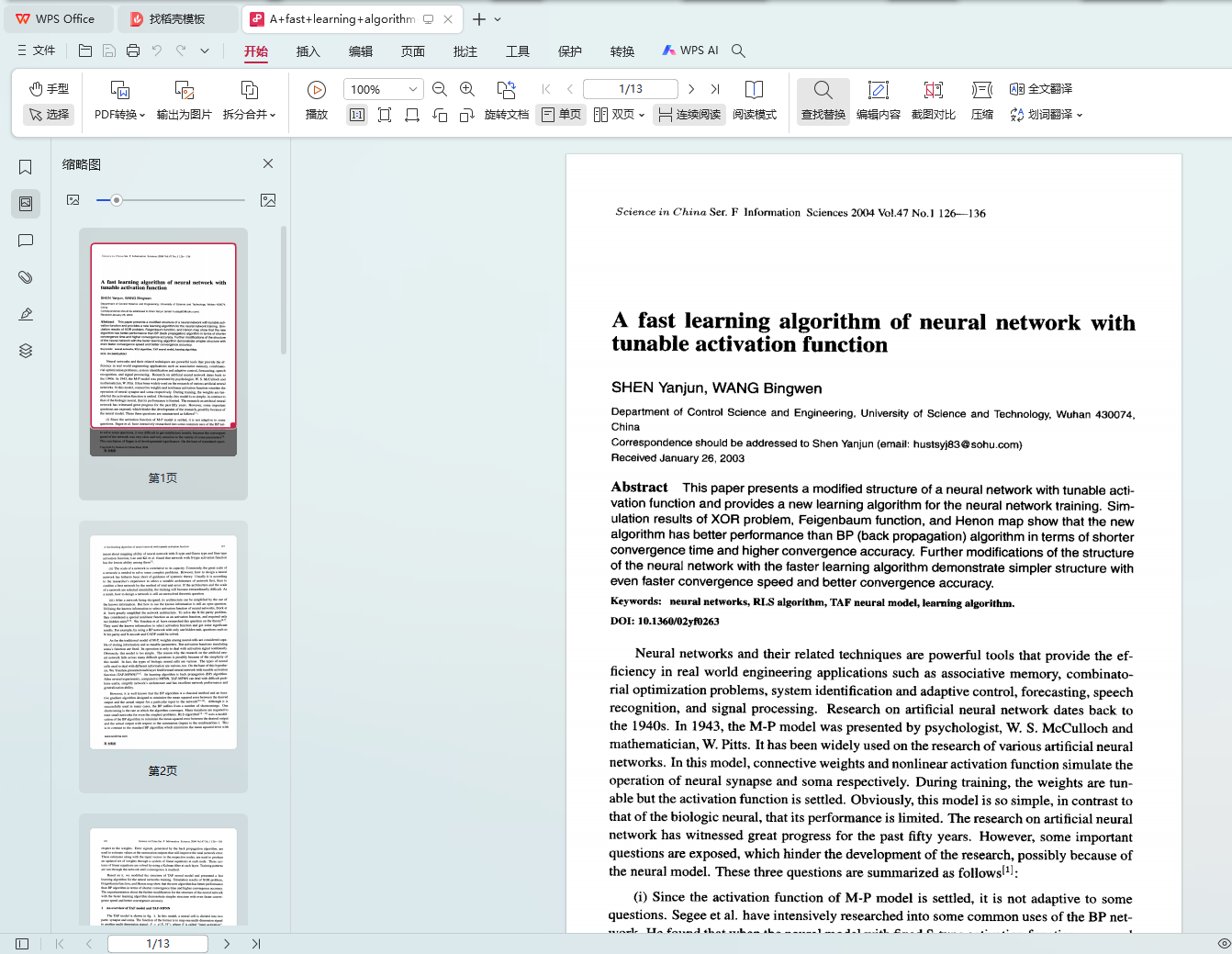Viewport: 1232px width, 954px height.
Task: Open the 100% zoom level dropdown
Action: point(413,89)
